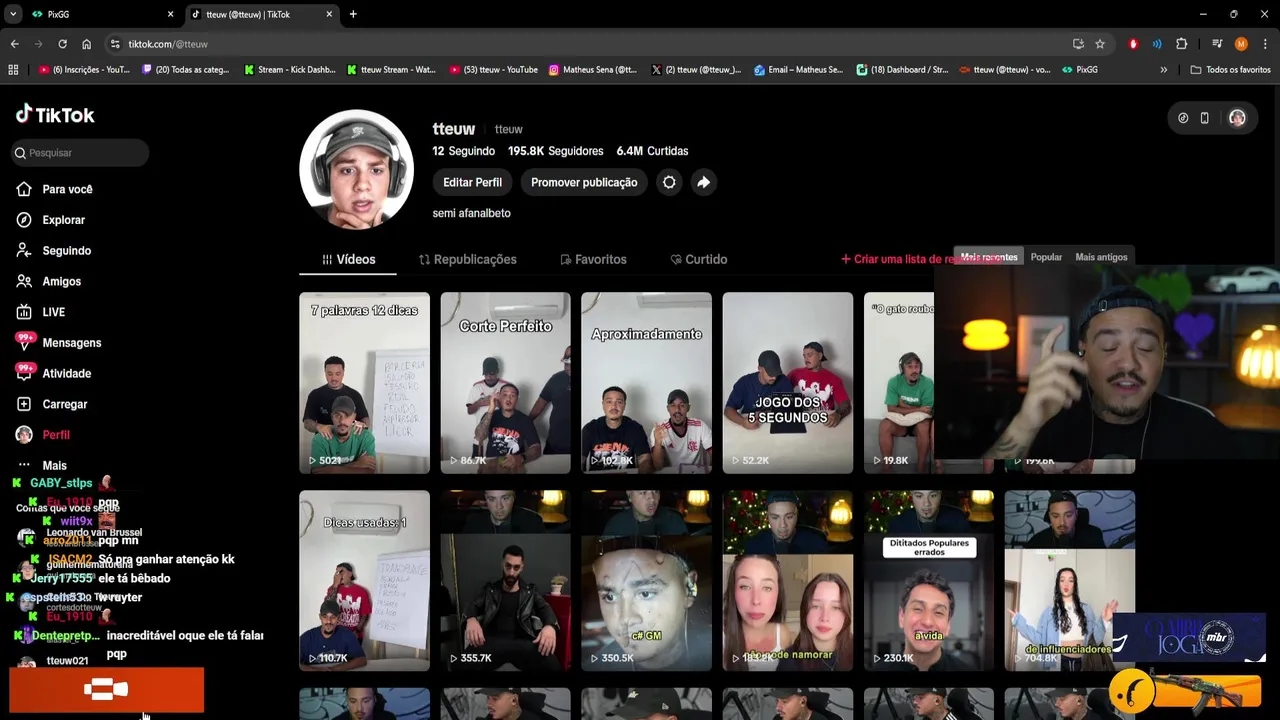This screenshot has height=720, width=1280.
Task: Click the top-right account avatar
Action: point(1237,118)
